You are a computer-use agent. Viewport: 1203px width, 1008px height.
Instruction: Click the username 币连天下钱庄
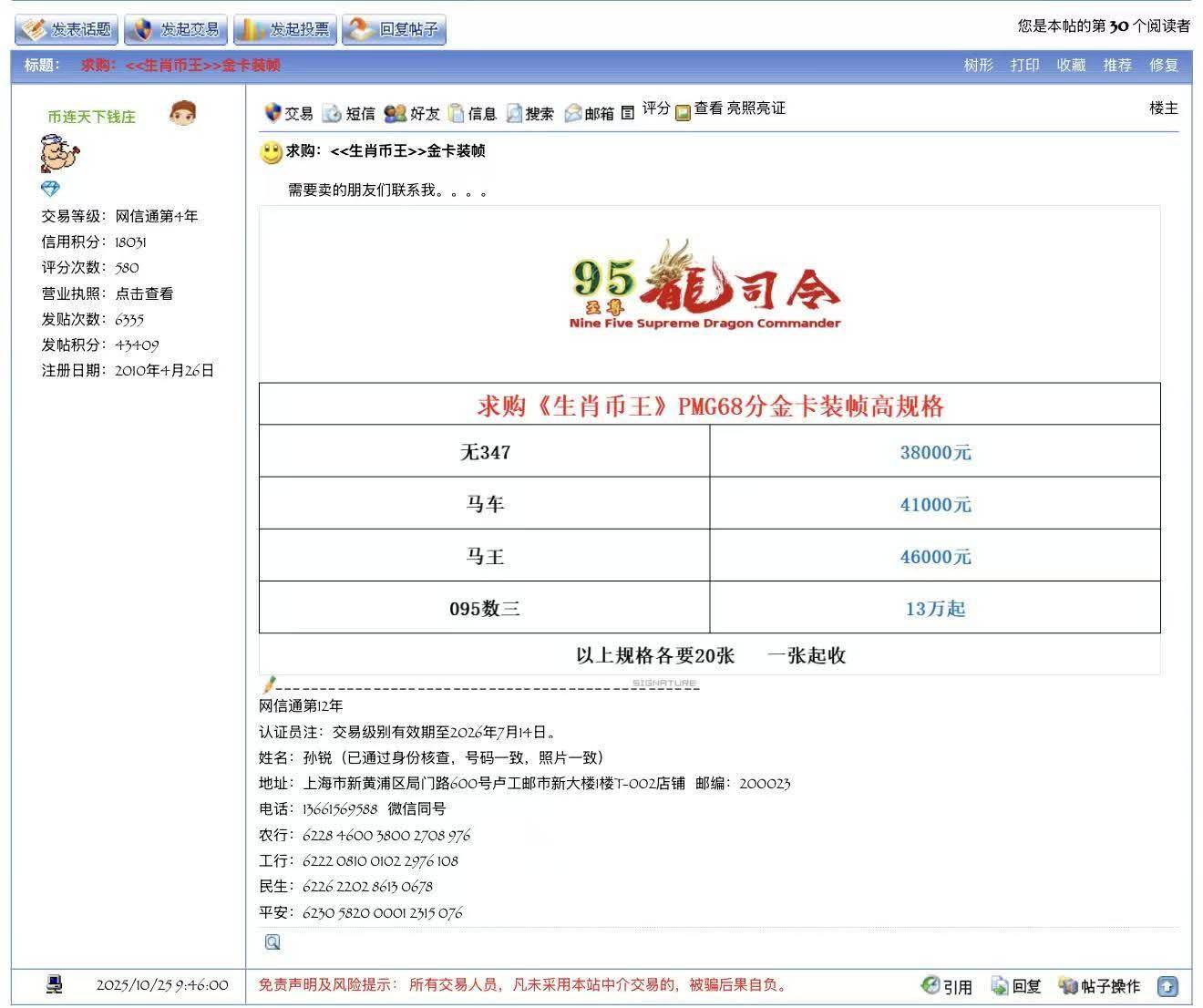[x=91, y=117]
